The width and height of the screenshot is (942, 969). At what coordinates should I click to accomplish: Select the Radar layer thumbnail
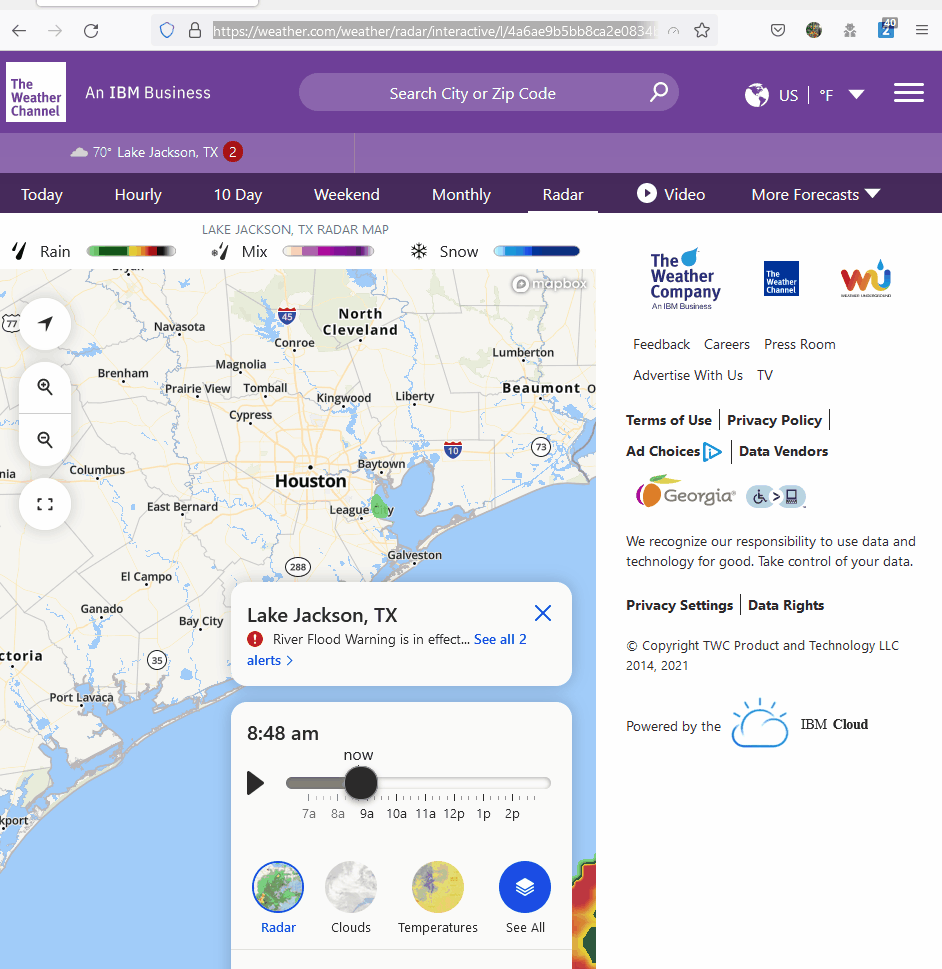[x=278, y=887]
